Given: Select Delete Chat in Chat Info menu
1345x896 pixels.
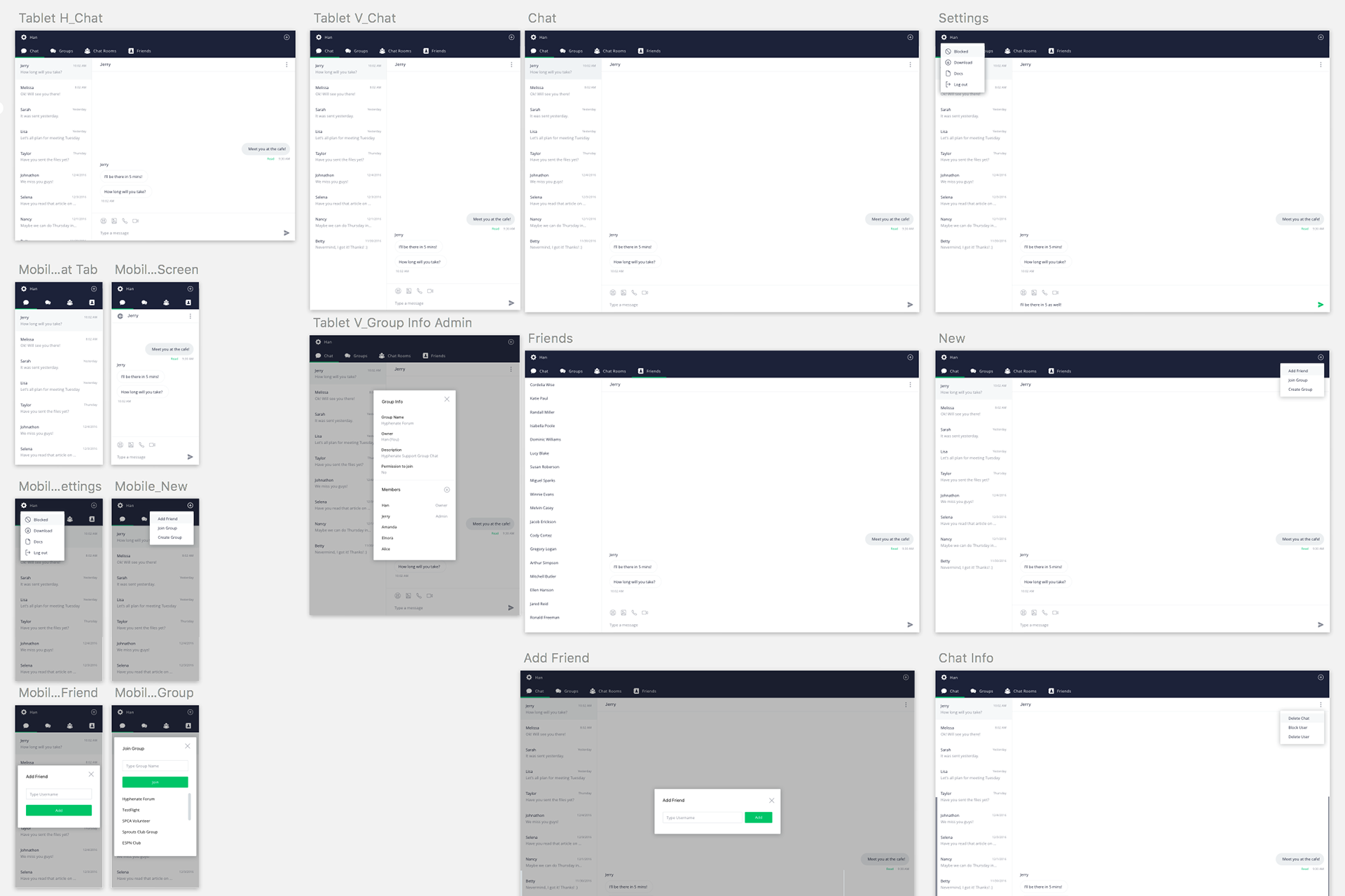Looking at the screenshot, I should 1302,718.
